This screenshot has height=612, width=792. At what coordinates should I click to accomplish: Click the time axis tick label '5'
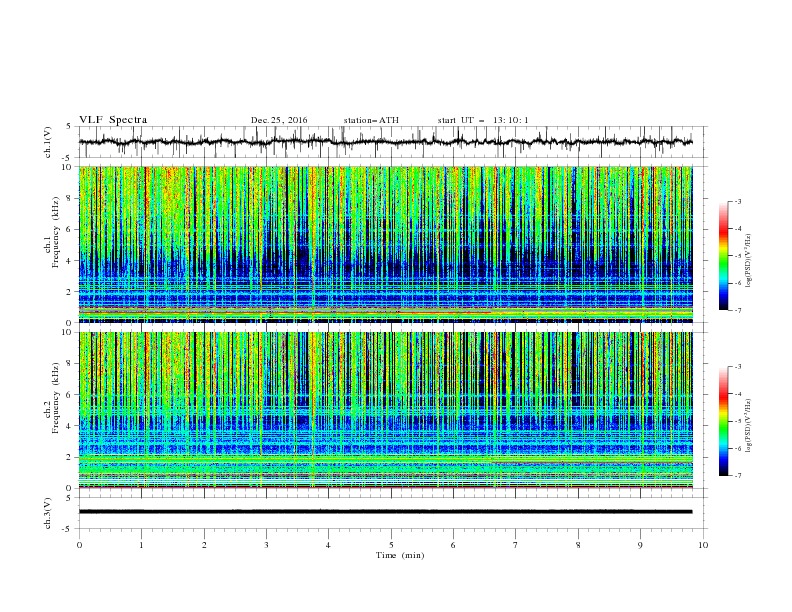coord(391,545)
